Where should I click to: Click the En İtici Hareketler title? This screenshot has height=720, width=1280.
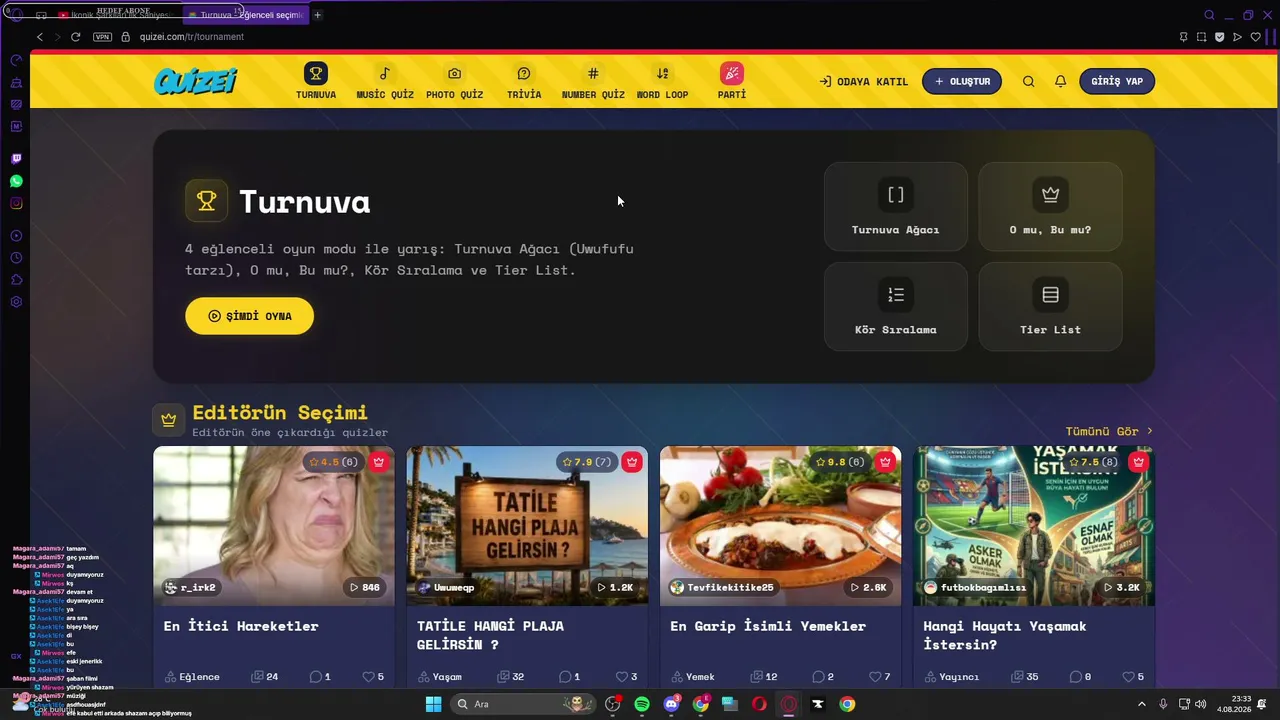(241, 626)
